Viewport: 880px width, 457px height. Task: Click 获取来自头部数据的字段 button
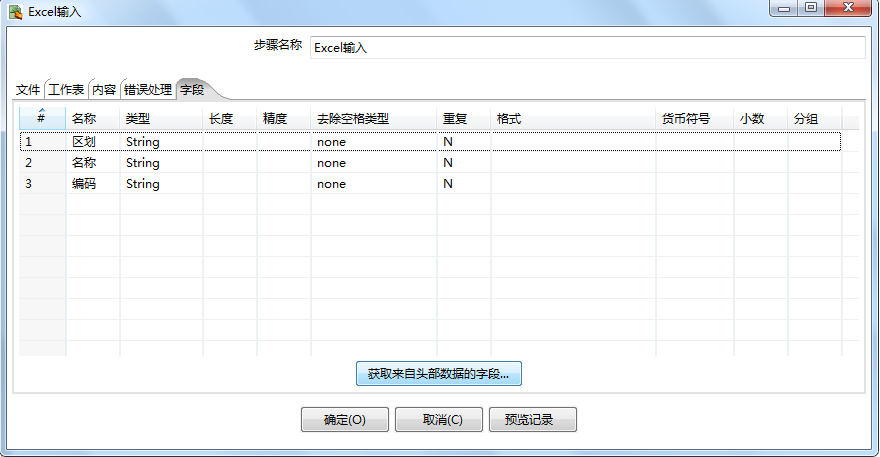[438, 374]
